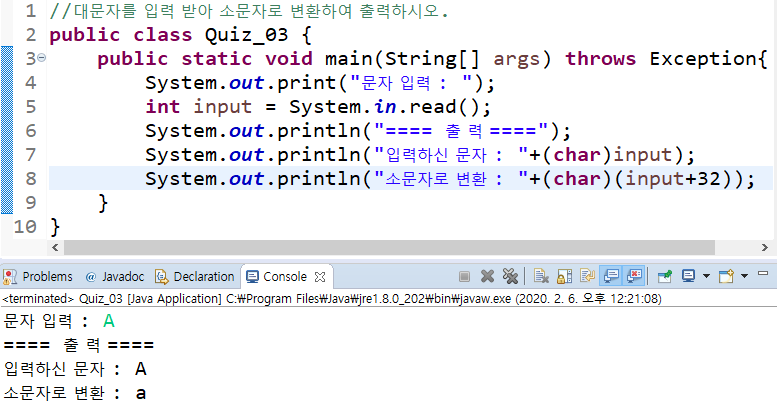Click the closing brace on line 10
Image resolution: width=777 pixels, height=404 pixels.
[x=55, y=227]
